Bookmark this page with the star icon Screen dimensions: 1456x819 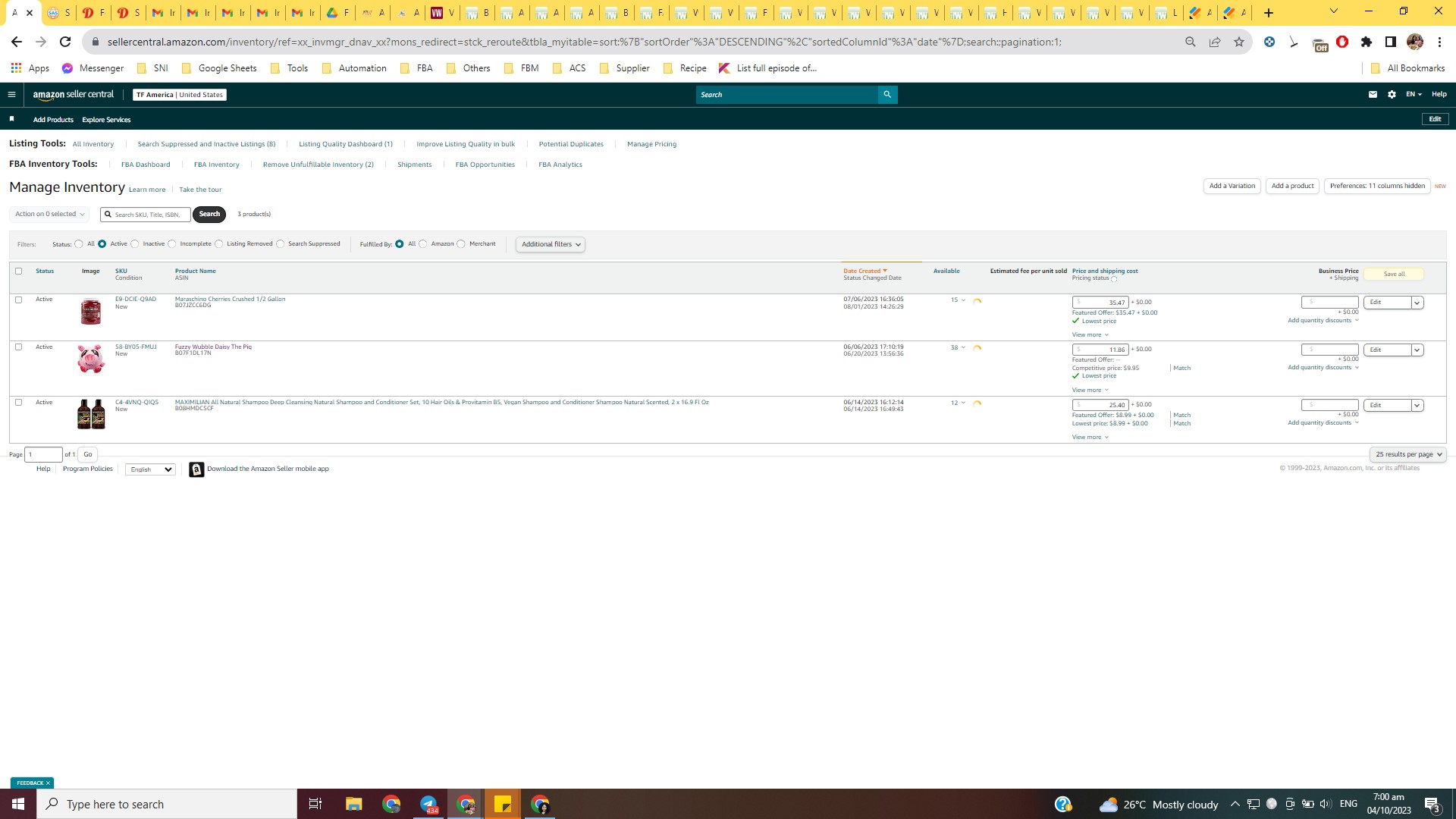(1239, 42)
